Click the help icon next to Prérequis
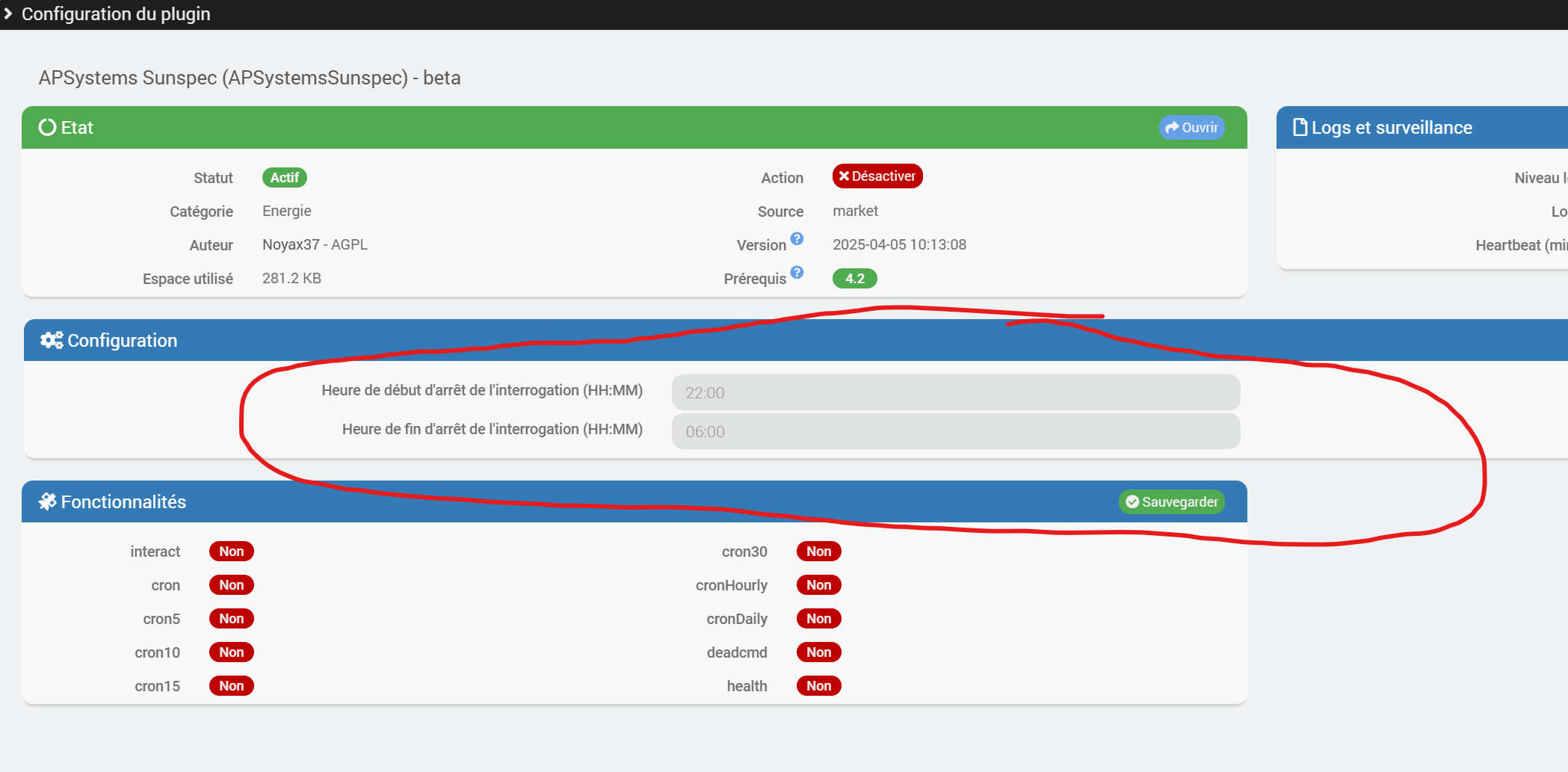The image size is (1568, 772). (797, 272)
